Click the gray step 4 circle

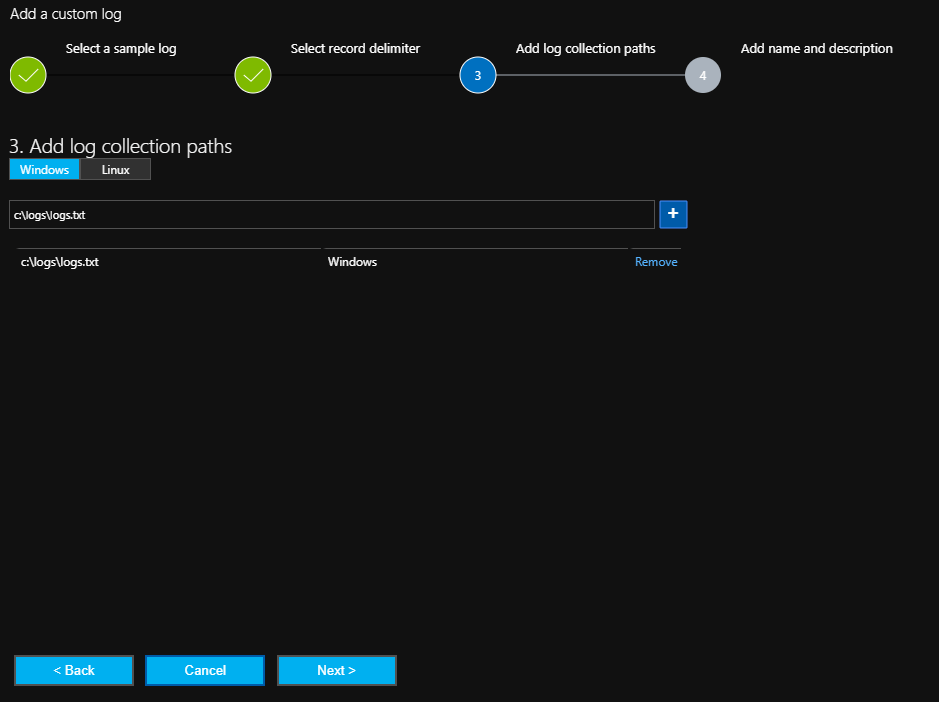coord(703,75)
